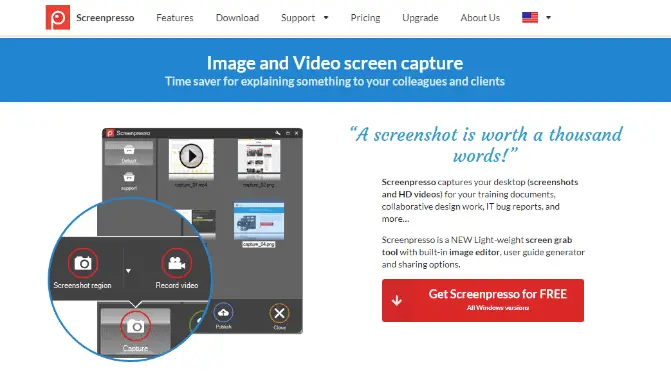Go to the Download page

238,18
